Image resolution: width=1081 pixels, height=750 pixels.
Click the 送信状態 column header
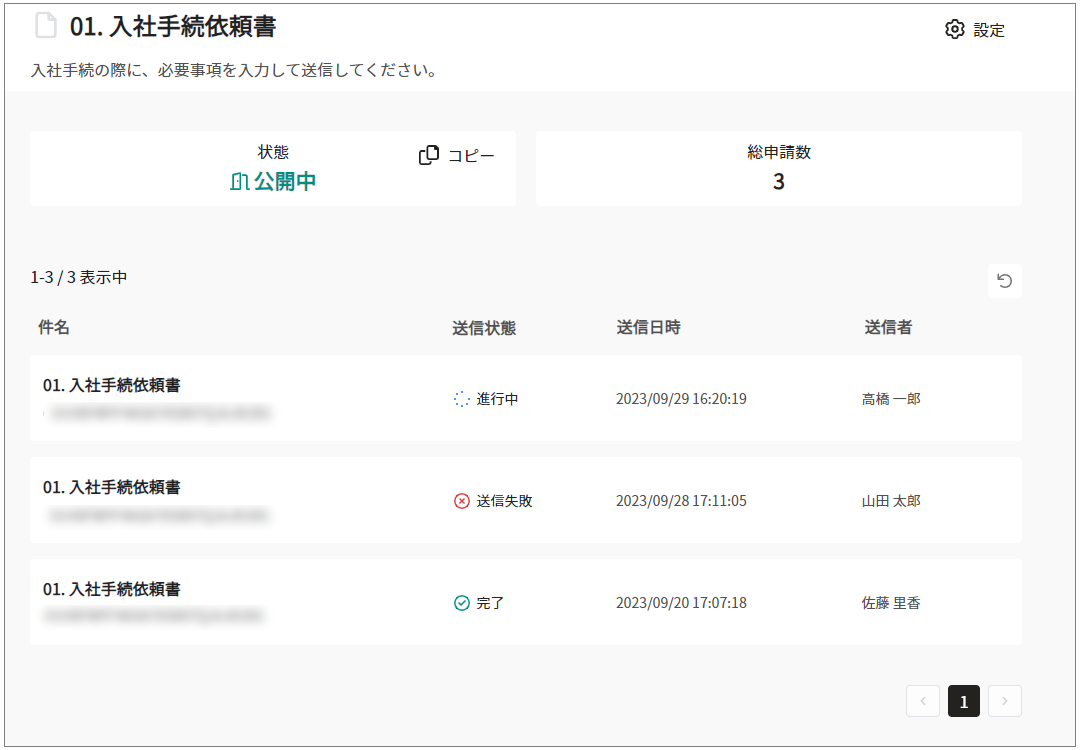tap(484, 328)
